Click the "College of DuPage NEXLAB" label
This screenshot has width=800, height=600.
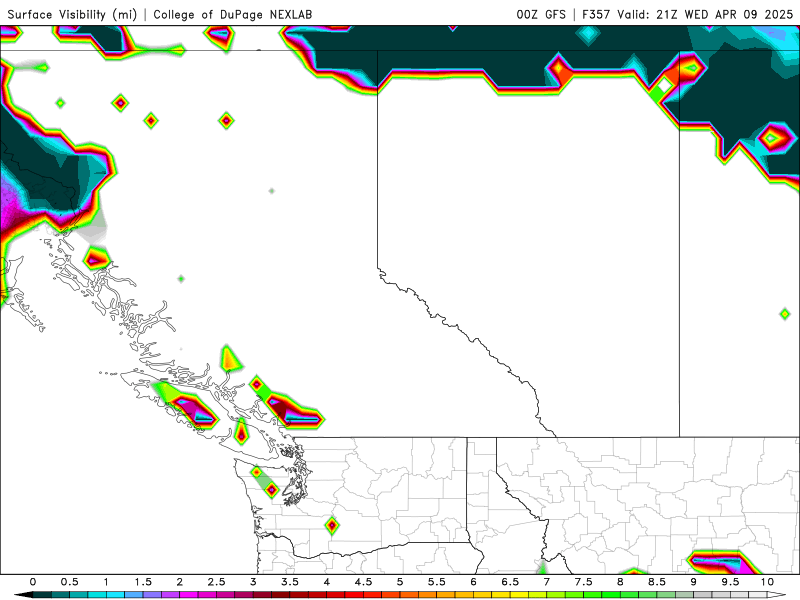click(233, 14)
